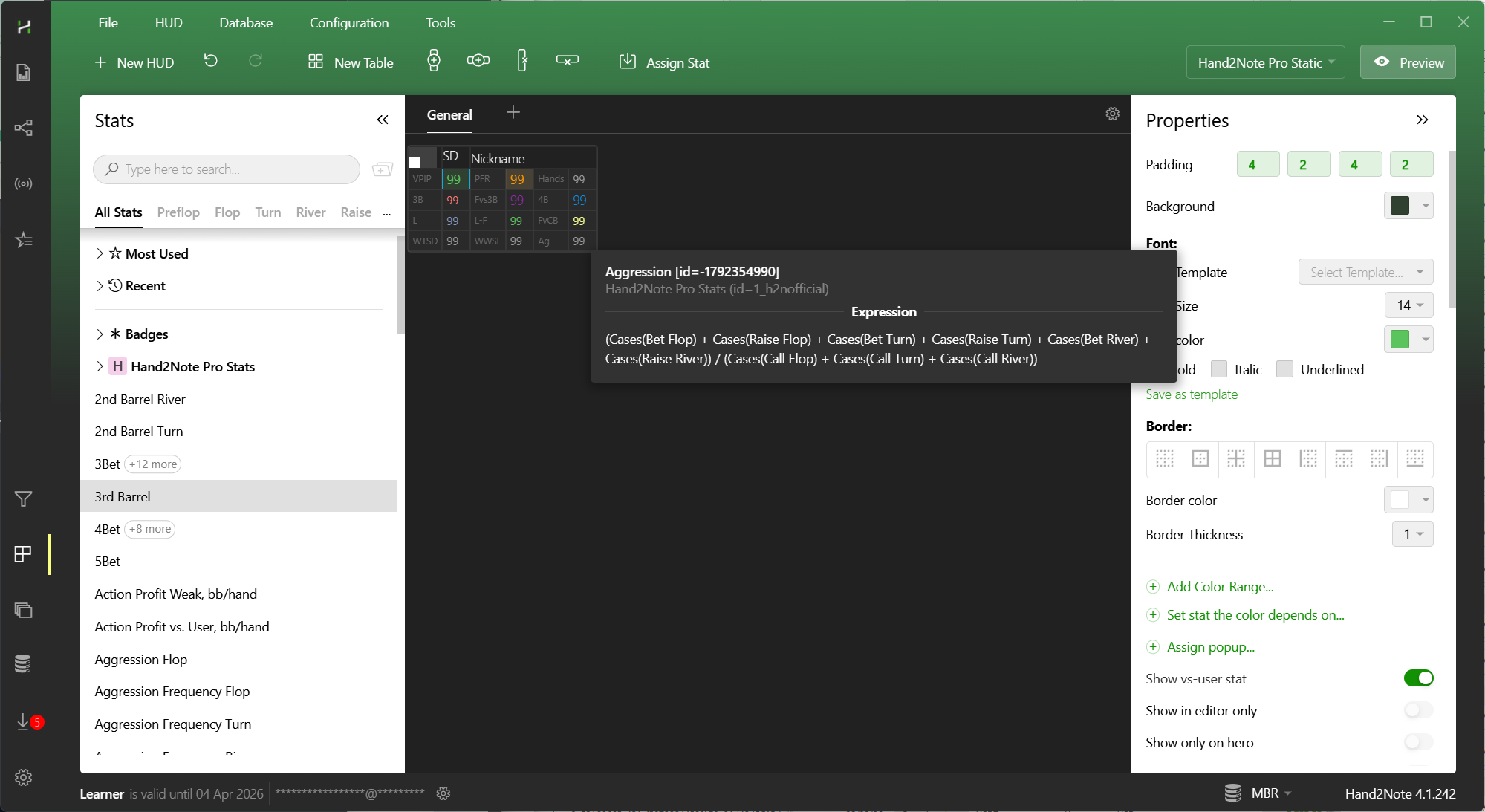
Task: Click the downloads icon with red badge
Action: coord(25,721)
